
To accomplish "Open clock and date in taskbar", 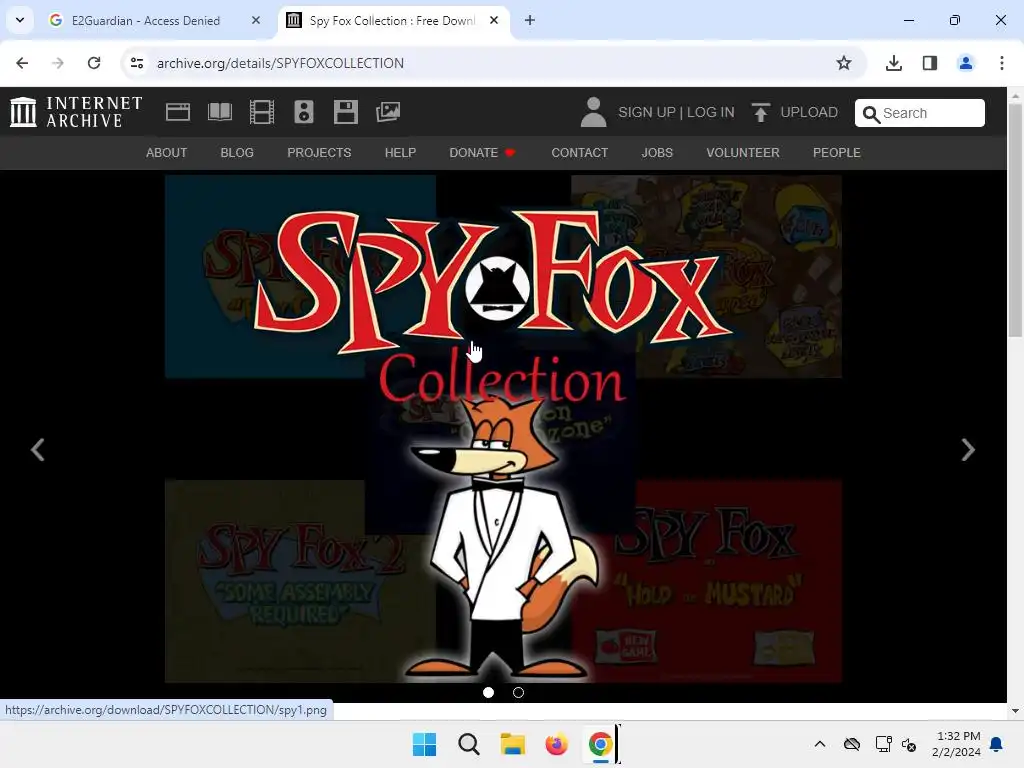I will (x=957, y=744).
